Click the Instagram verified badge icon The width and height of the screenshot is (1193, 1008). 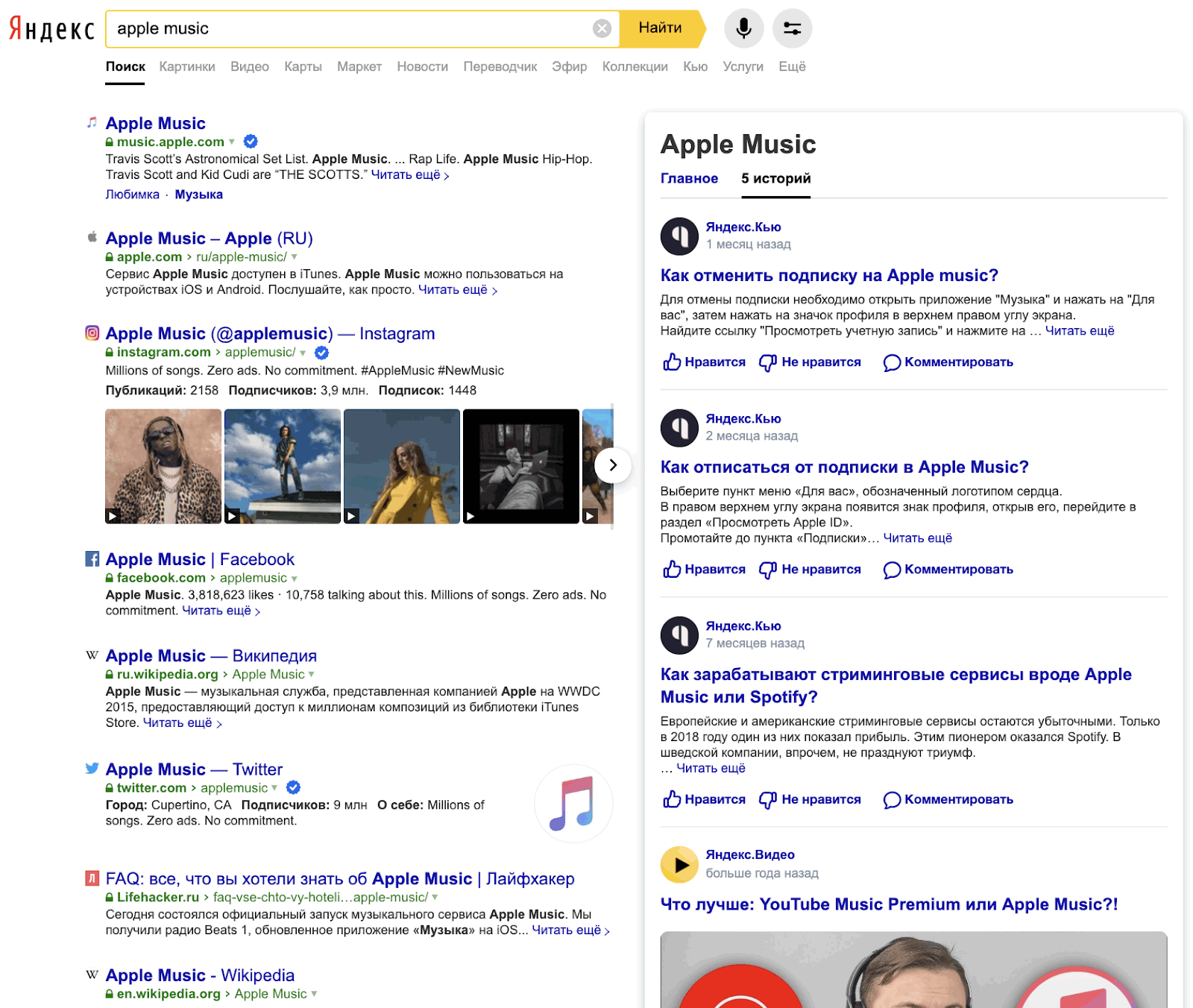(x=322, y=353)
